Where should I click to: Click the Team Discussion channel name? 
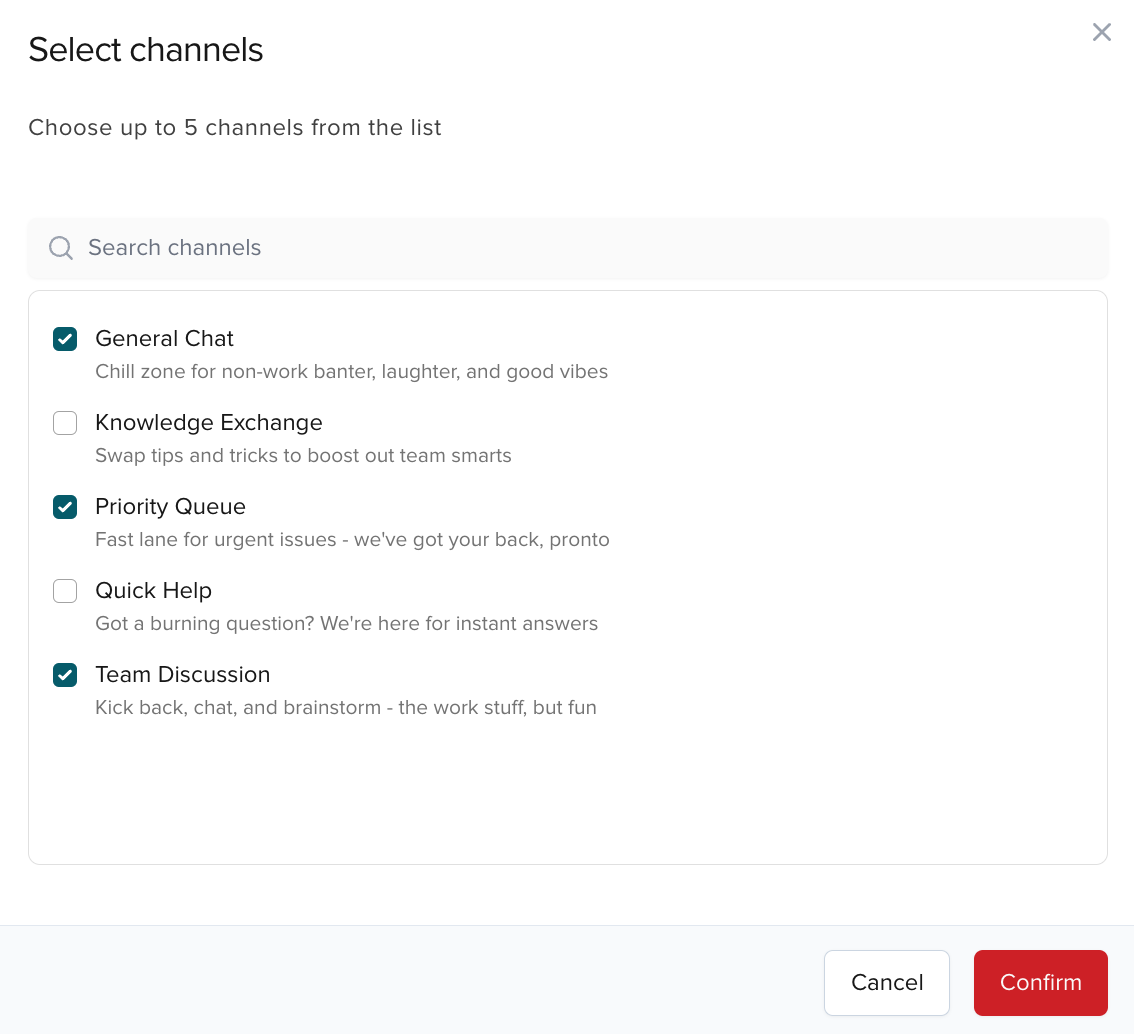(x=182, y=675)
